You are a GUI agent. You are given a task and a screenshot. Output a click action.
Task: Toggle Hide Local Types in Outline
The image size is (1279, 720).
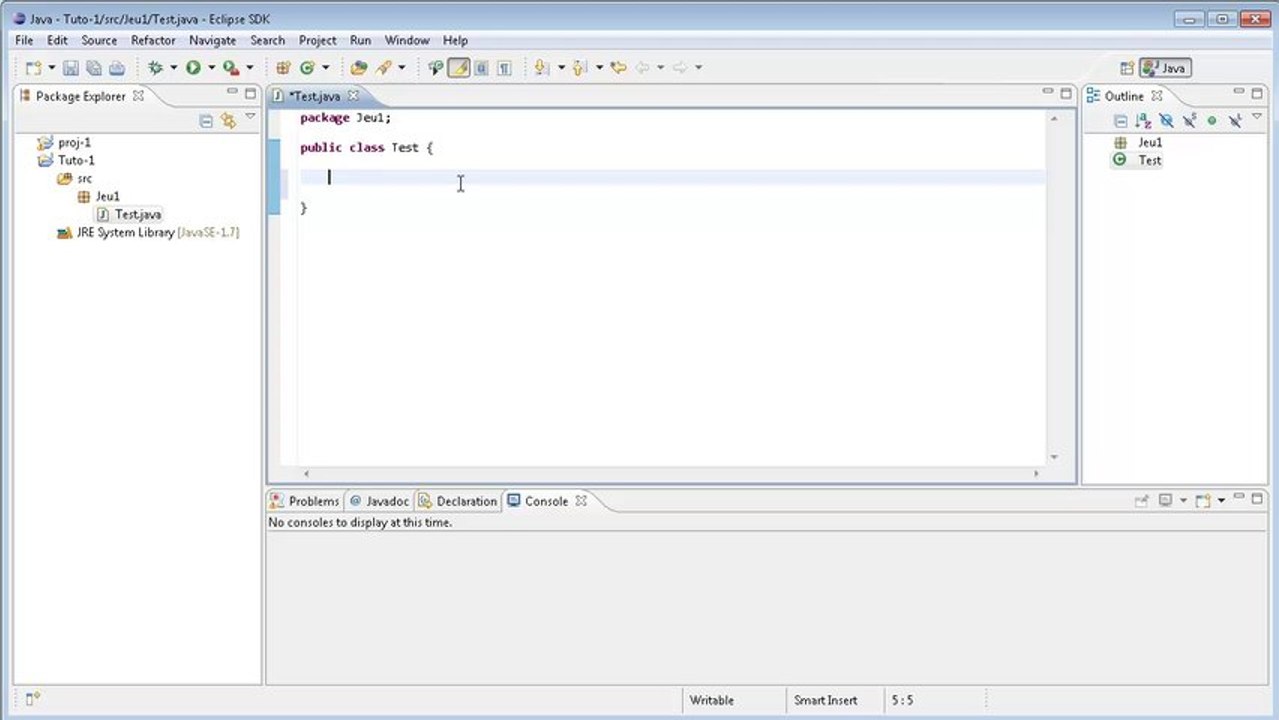pyautogui.click(x=1234, y=120)
